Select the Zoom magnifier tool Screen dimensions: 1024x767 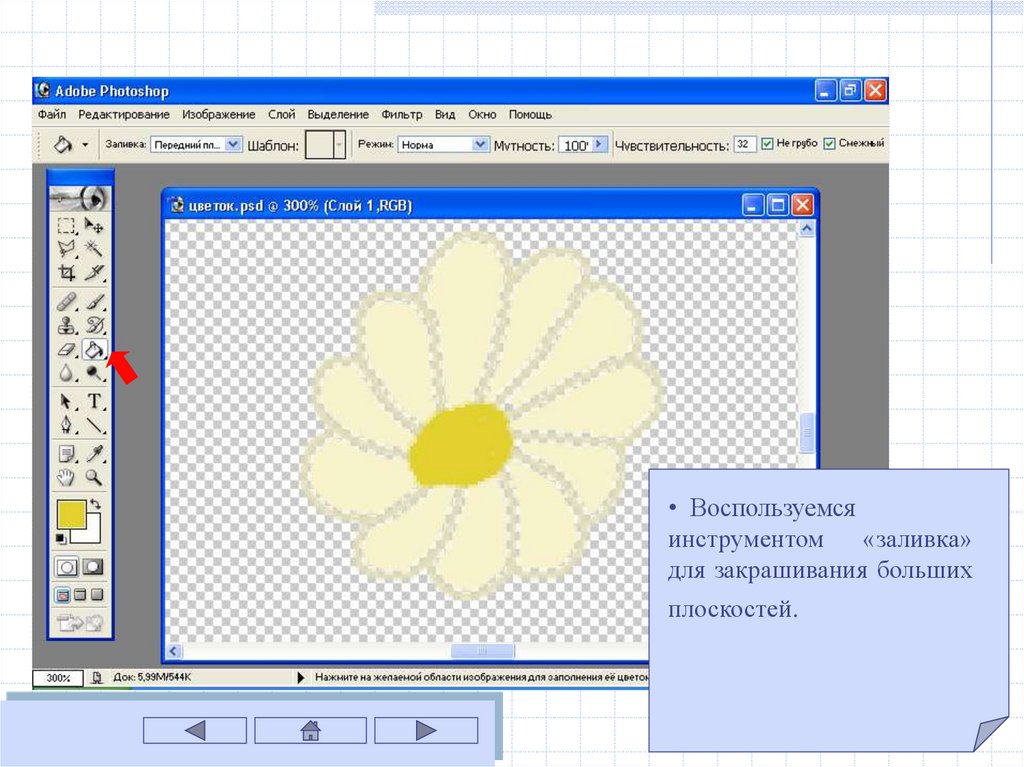point(94,477)
